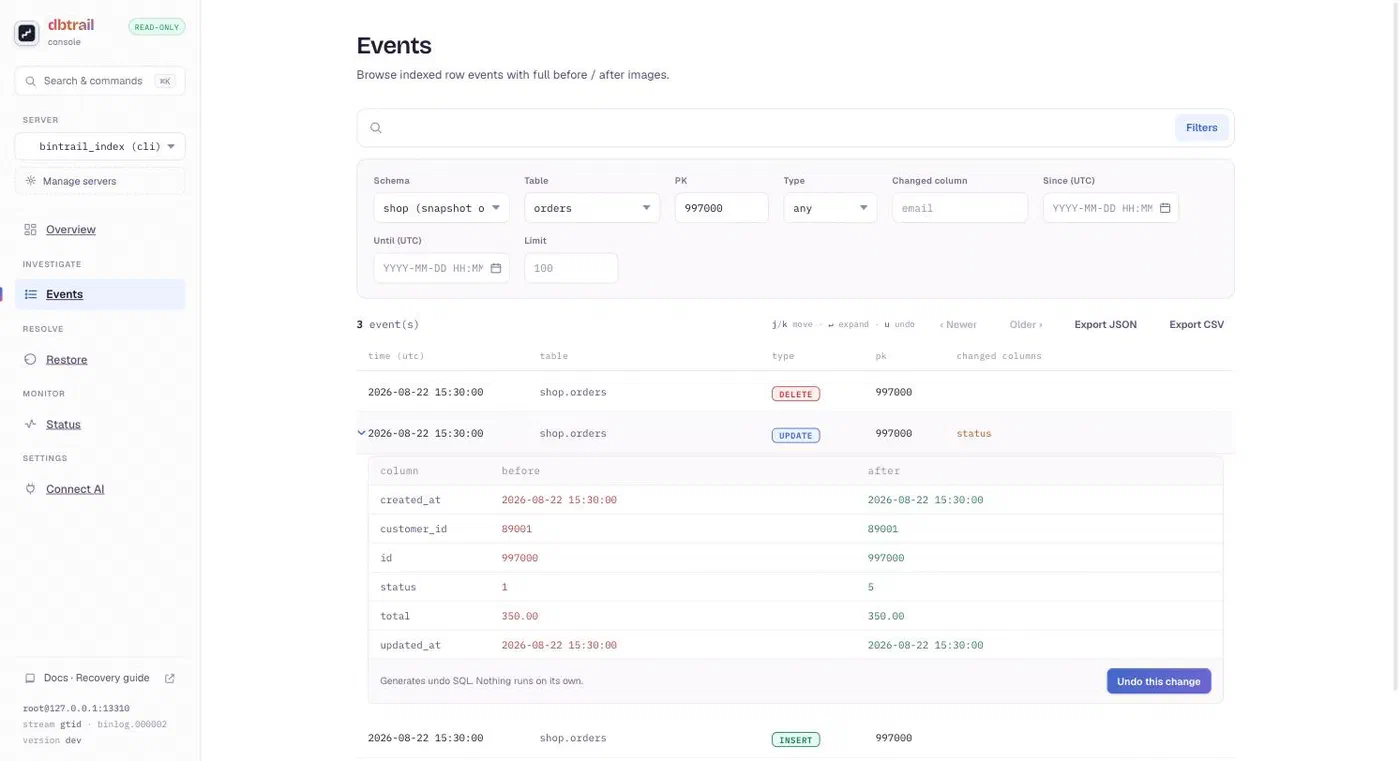1400x761 pixels.
Task: Select the INSERT event row badge
Action: (x=795, y=740)
